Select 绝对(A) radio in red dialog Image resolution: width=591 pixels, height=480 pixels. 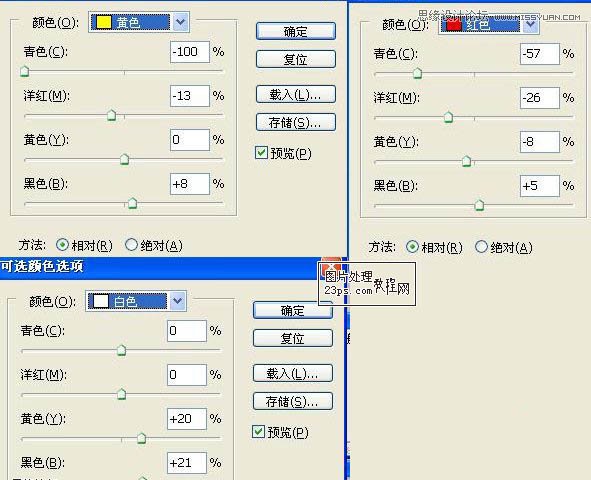coord(481,247)
